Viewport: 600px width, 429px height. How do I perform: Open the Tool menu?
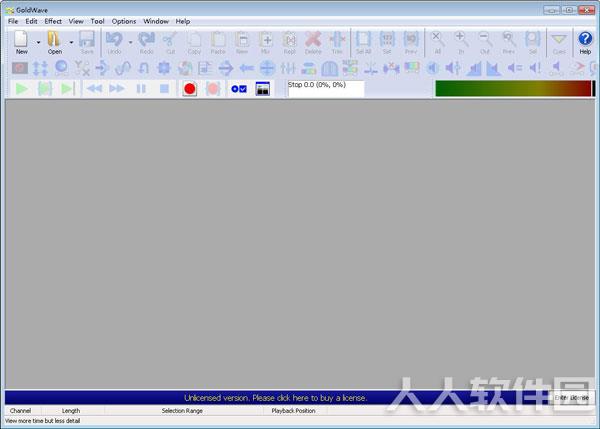click(97, 21)
